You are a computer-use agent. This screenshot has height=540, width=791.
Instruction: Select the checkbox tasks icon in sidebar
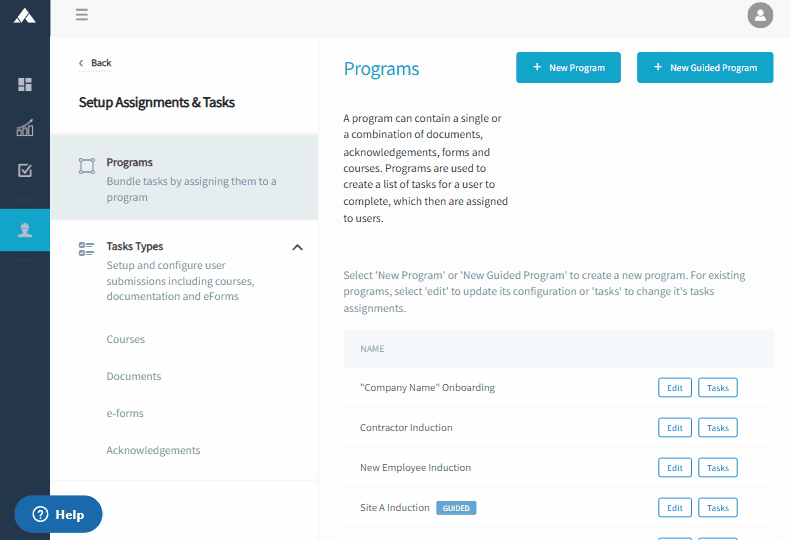click(x=25, y=171)
